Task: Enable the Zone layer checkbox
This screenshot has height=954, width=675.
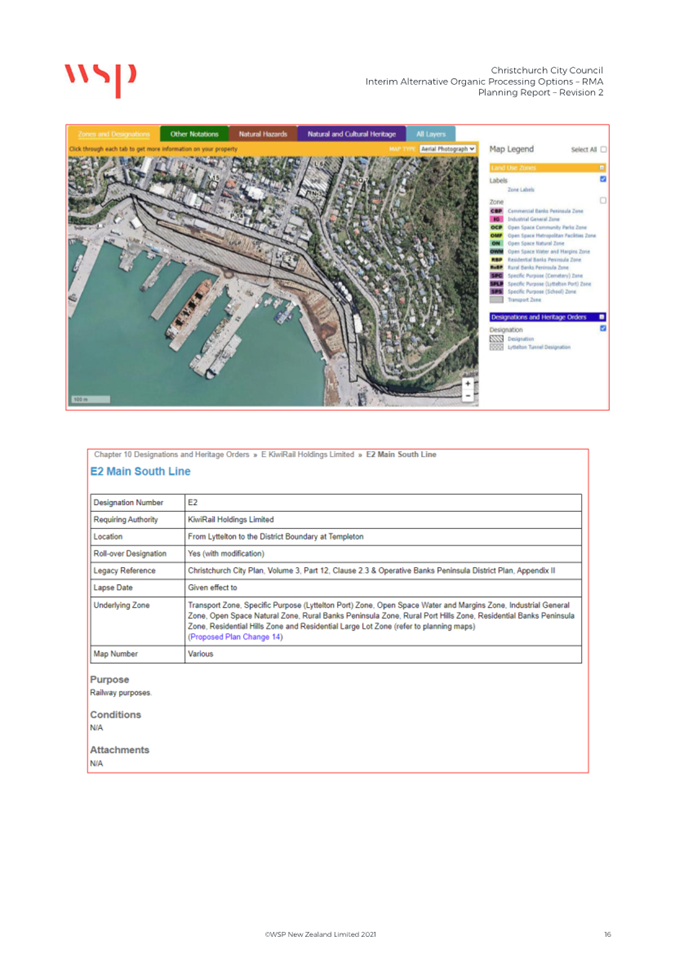Action: click(603, 201)
